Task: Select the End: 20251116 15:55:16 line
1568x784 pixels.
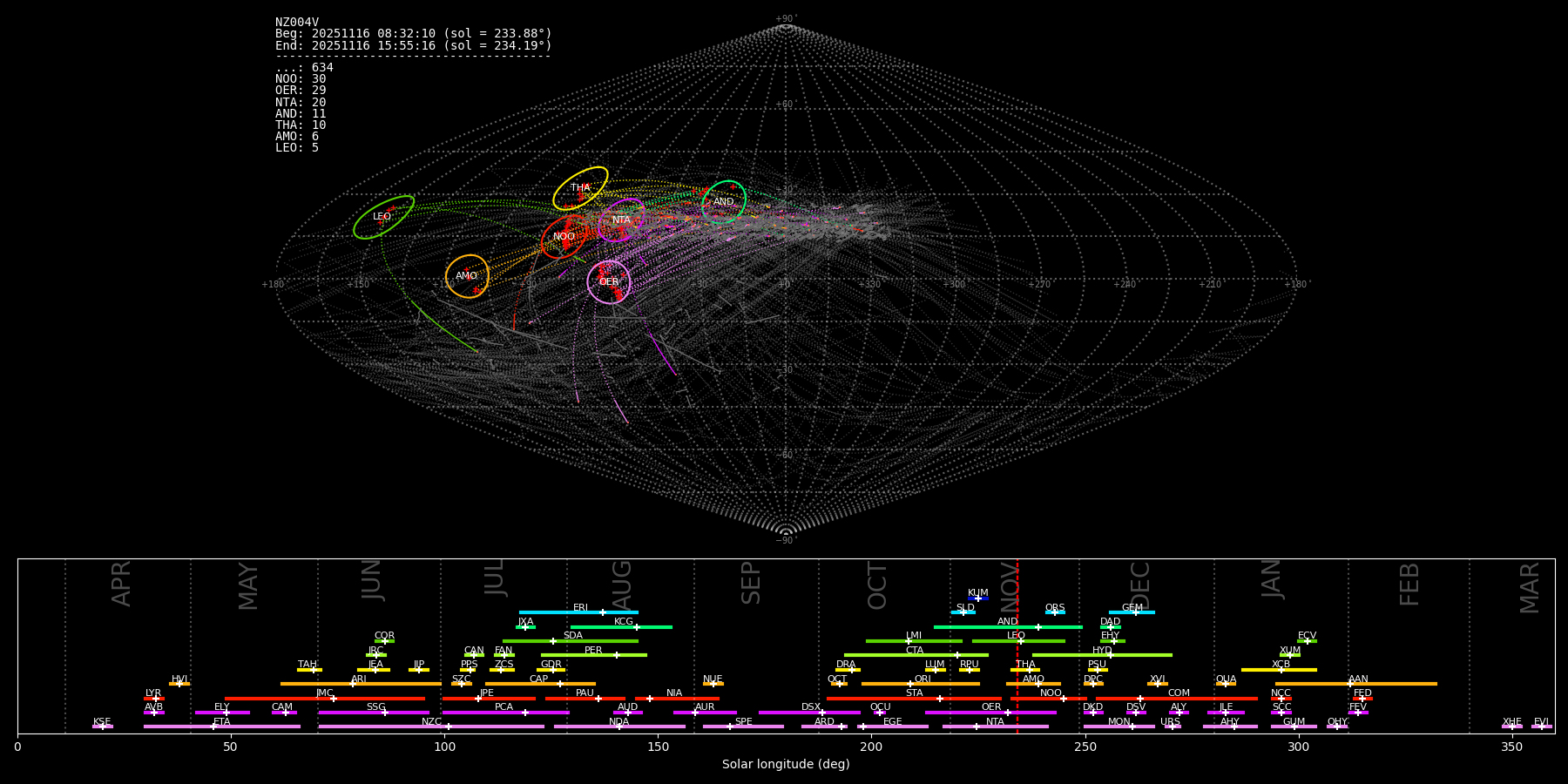Action: click(x=414, y=45)
